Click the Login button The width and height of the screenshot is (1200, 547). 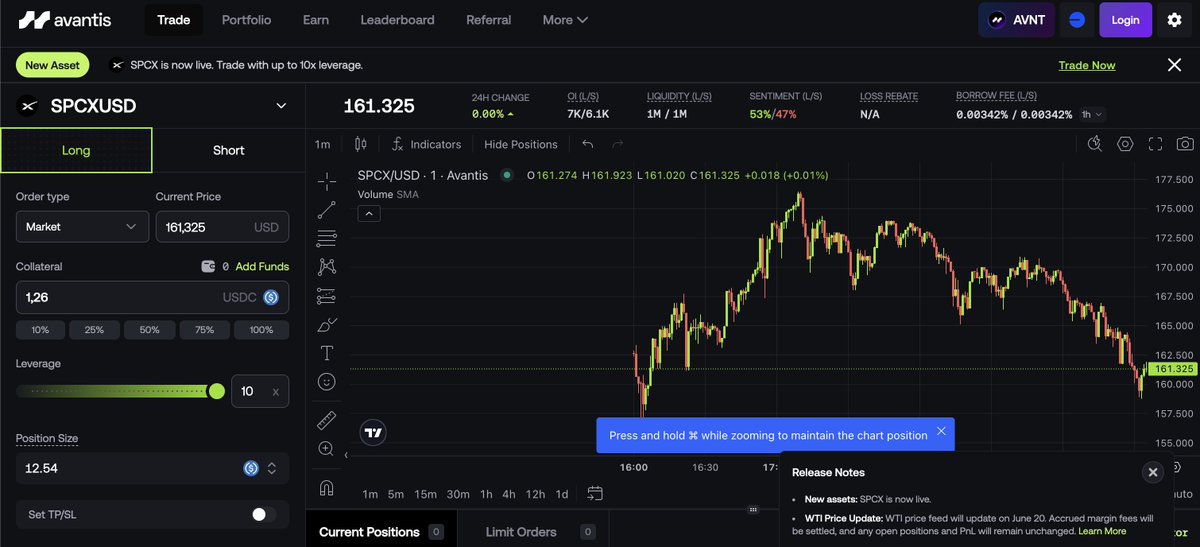pos(1125,20)
